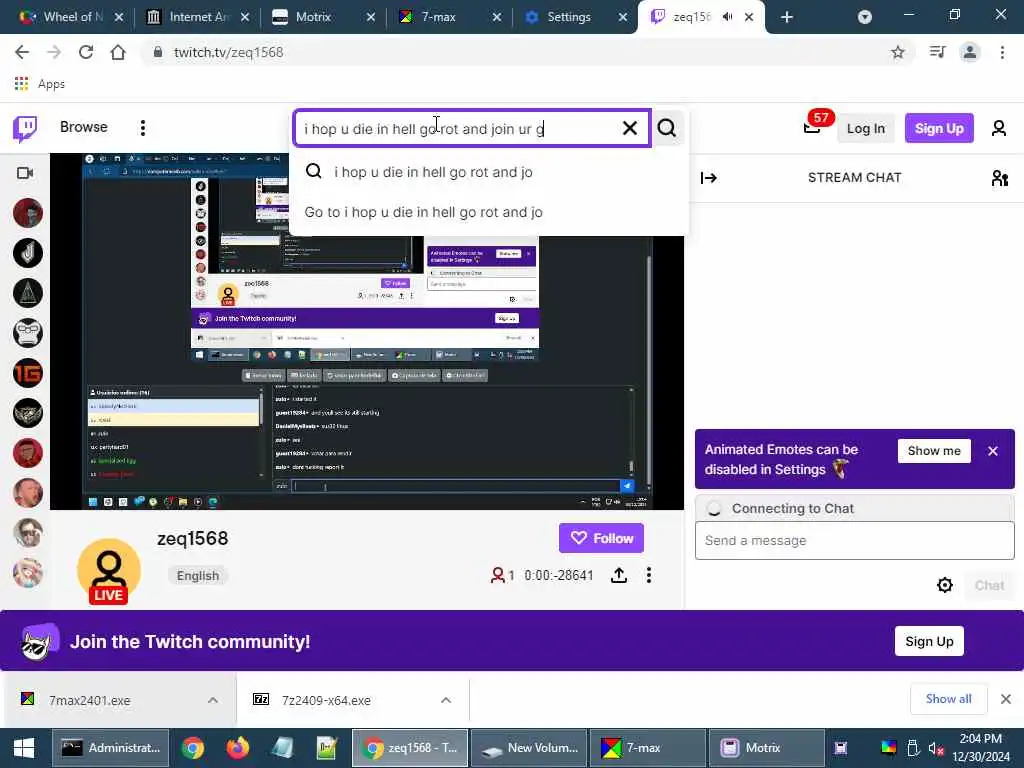Switch to the Settings tab
Screen dimensions: 1024x768
point(576,17)
